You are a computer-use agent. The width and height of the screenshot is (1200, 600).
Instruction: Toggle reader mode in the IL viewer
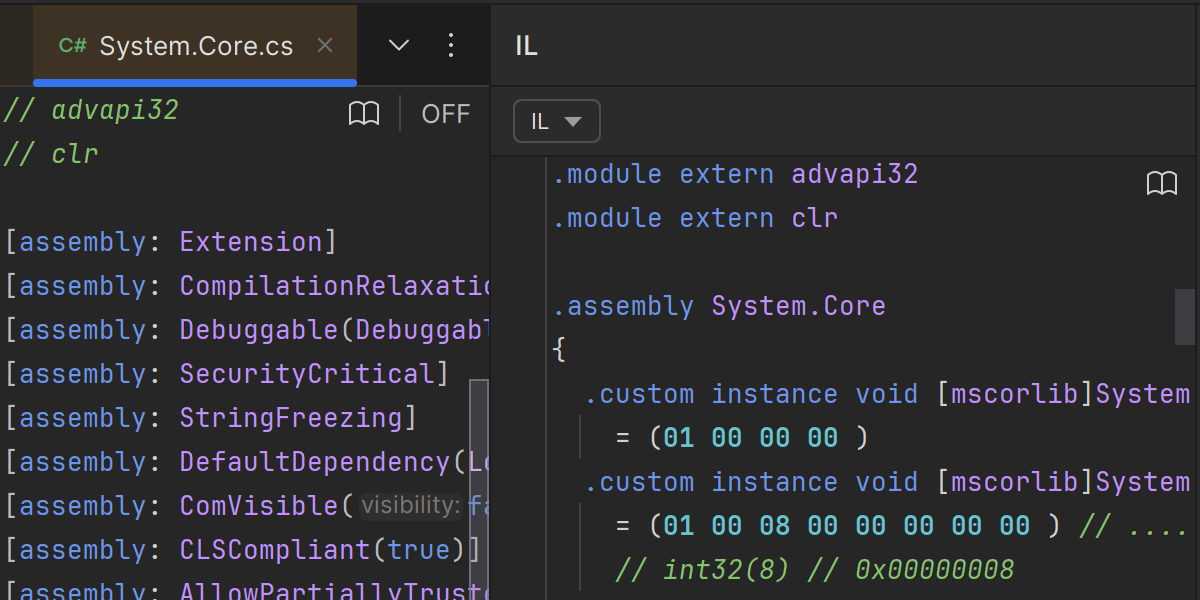(1161, 183)
